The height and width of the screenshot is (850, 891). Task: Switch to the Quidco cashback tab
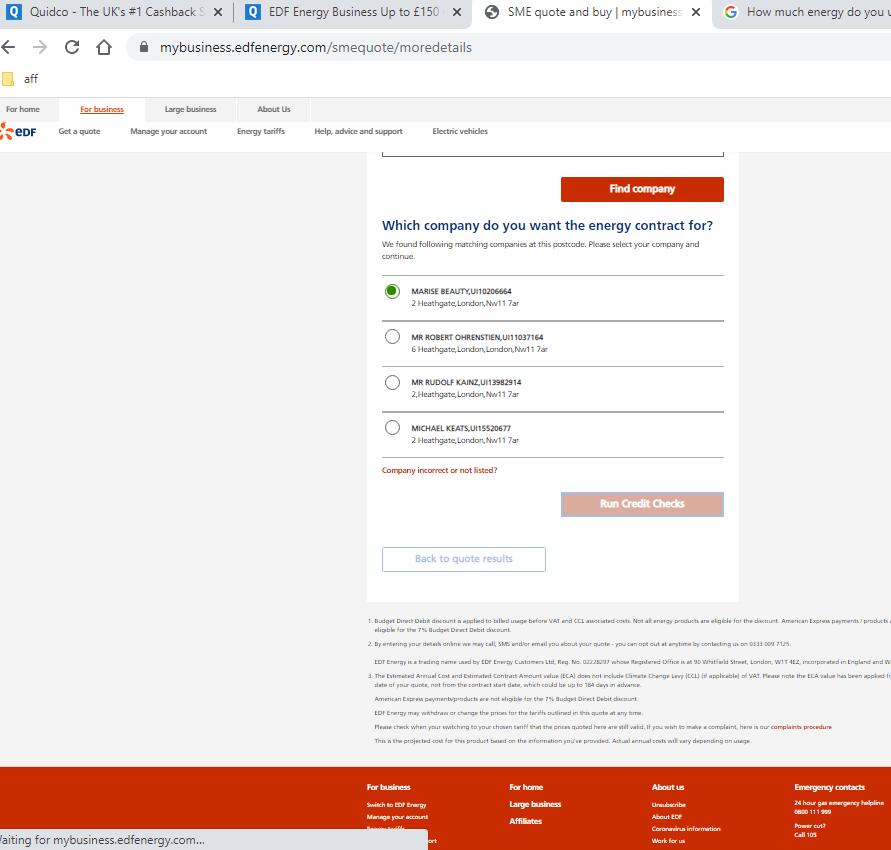(x=116, y=12)
